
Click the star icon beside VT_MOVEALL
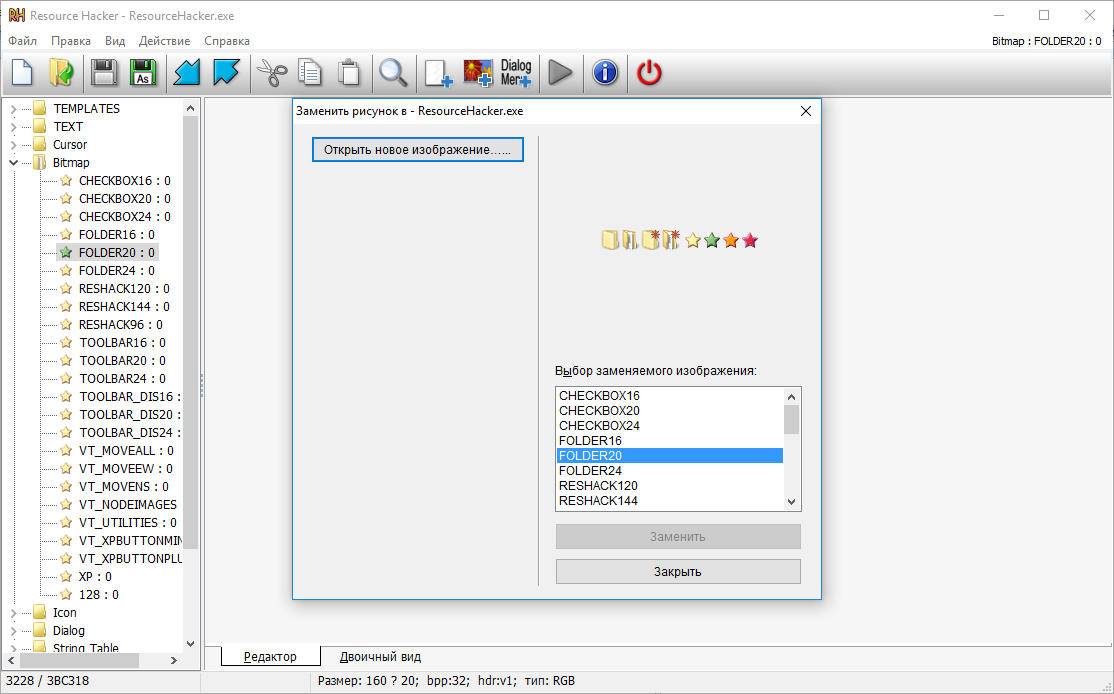pyautogui.click(x=66, y=450)
